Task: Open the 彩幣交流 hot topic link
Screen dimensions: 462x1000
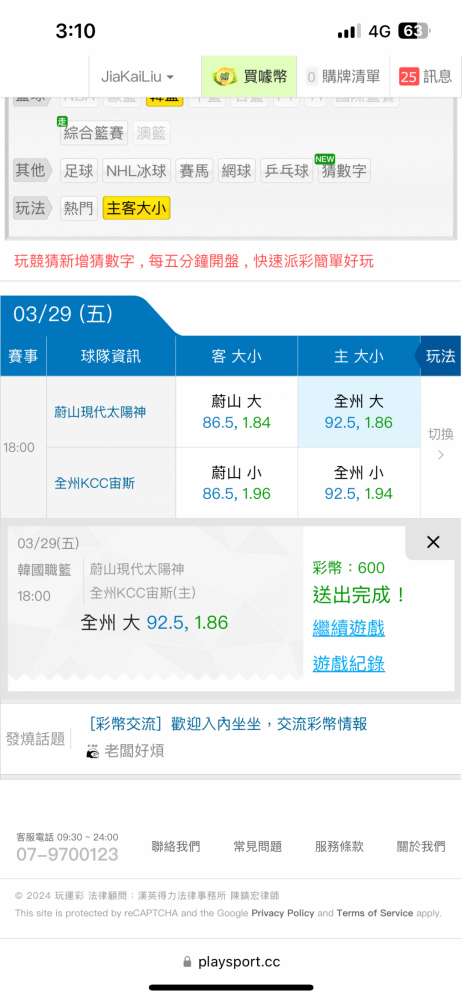Action: click(228, 724)
